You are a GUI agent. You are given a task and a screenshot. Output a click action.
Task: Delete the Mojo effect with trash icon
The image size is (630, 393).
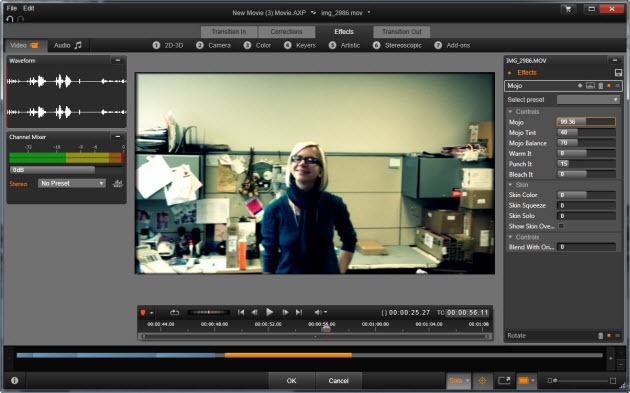pos(601,86)
